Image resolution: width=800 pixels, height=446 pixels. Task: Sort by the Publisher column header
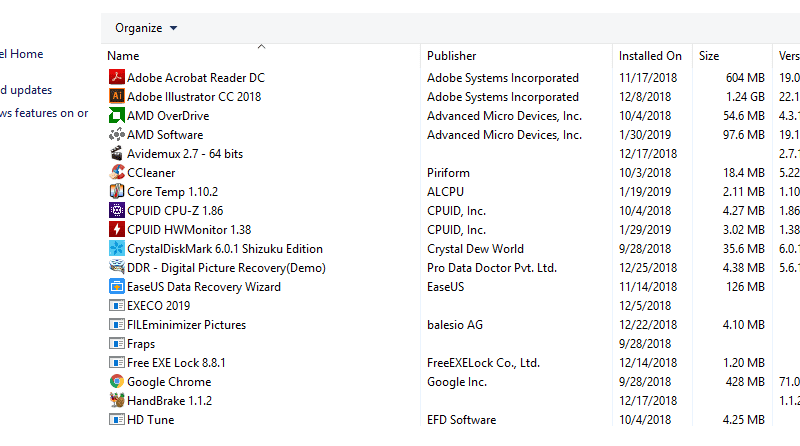click(452, 56)
